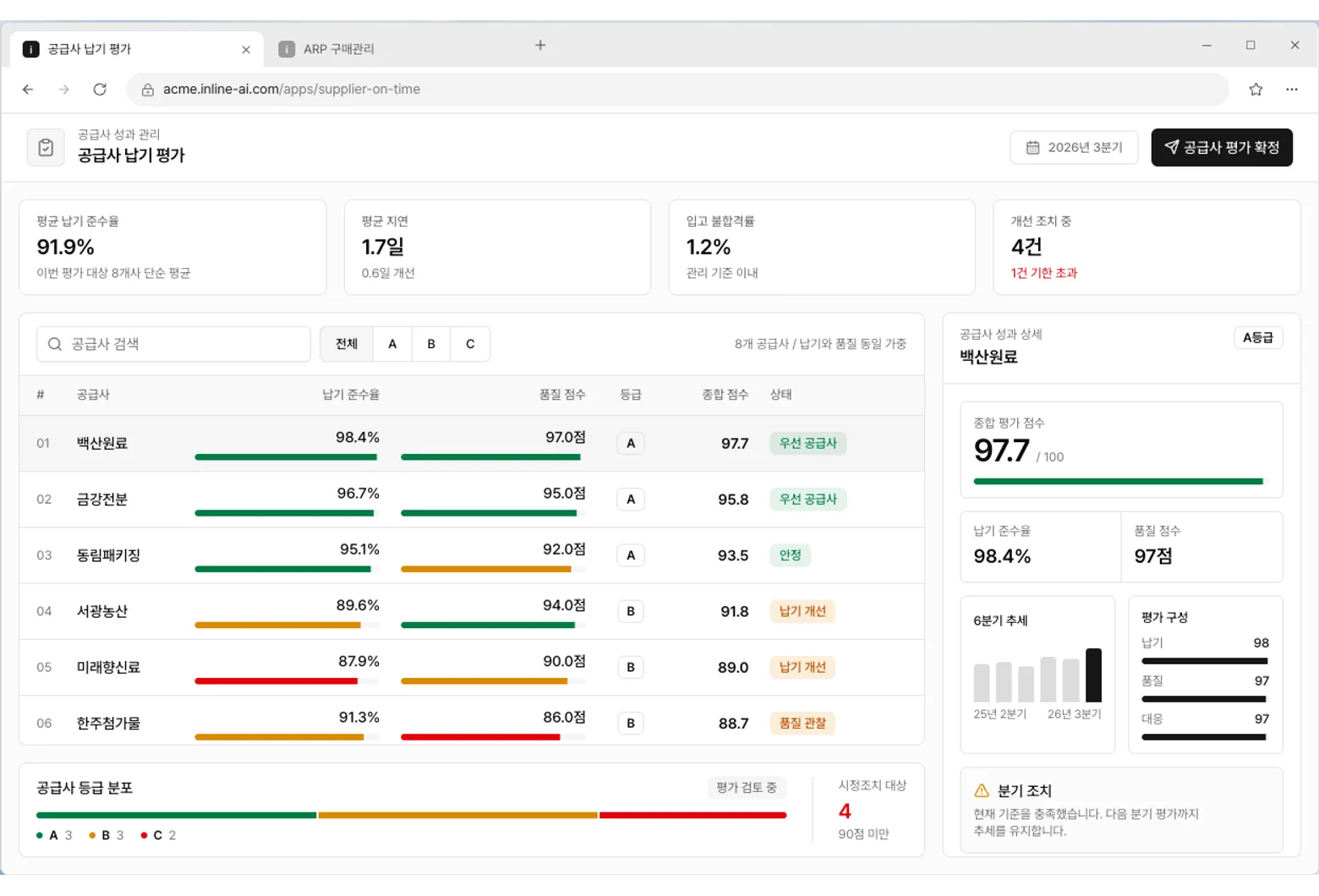Image resolution: width=1319 pixels, height=896 pixels.
Task: Select the 전체 grade filter
Action: (x=347, y=344)
